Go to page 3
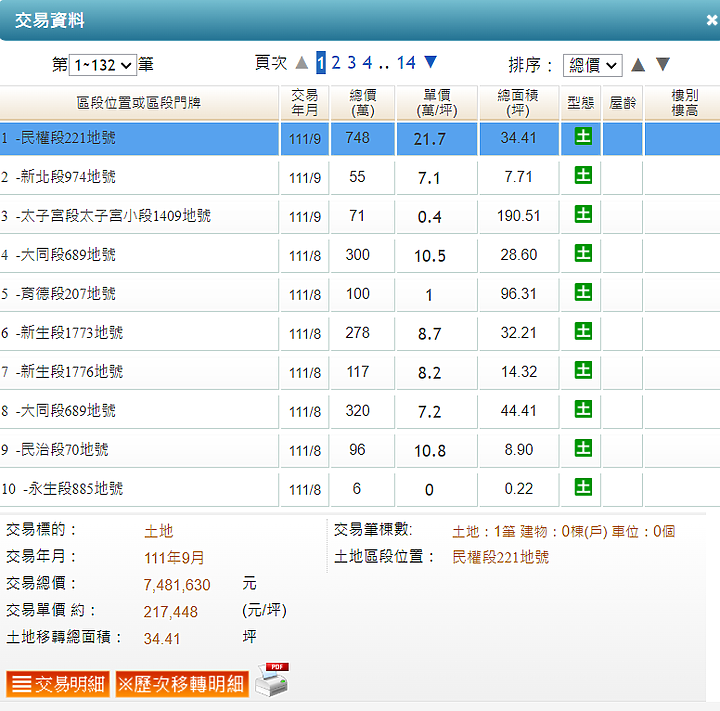Image resolution: width=720 pixels, height=711 pixels. tap(352, 62)
